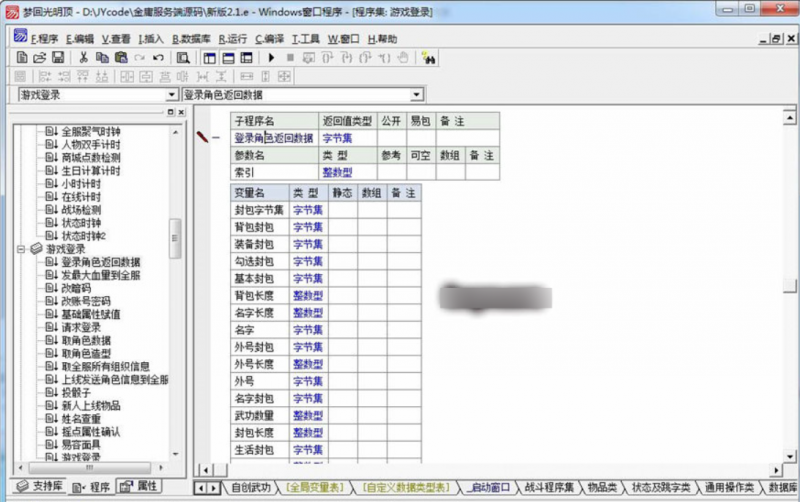Open the C.编译 menu

point(269,39)
